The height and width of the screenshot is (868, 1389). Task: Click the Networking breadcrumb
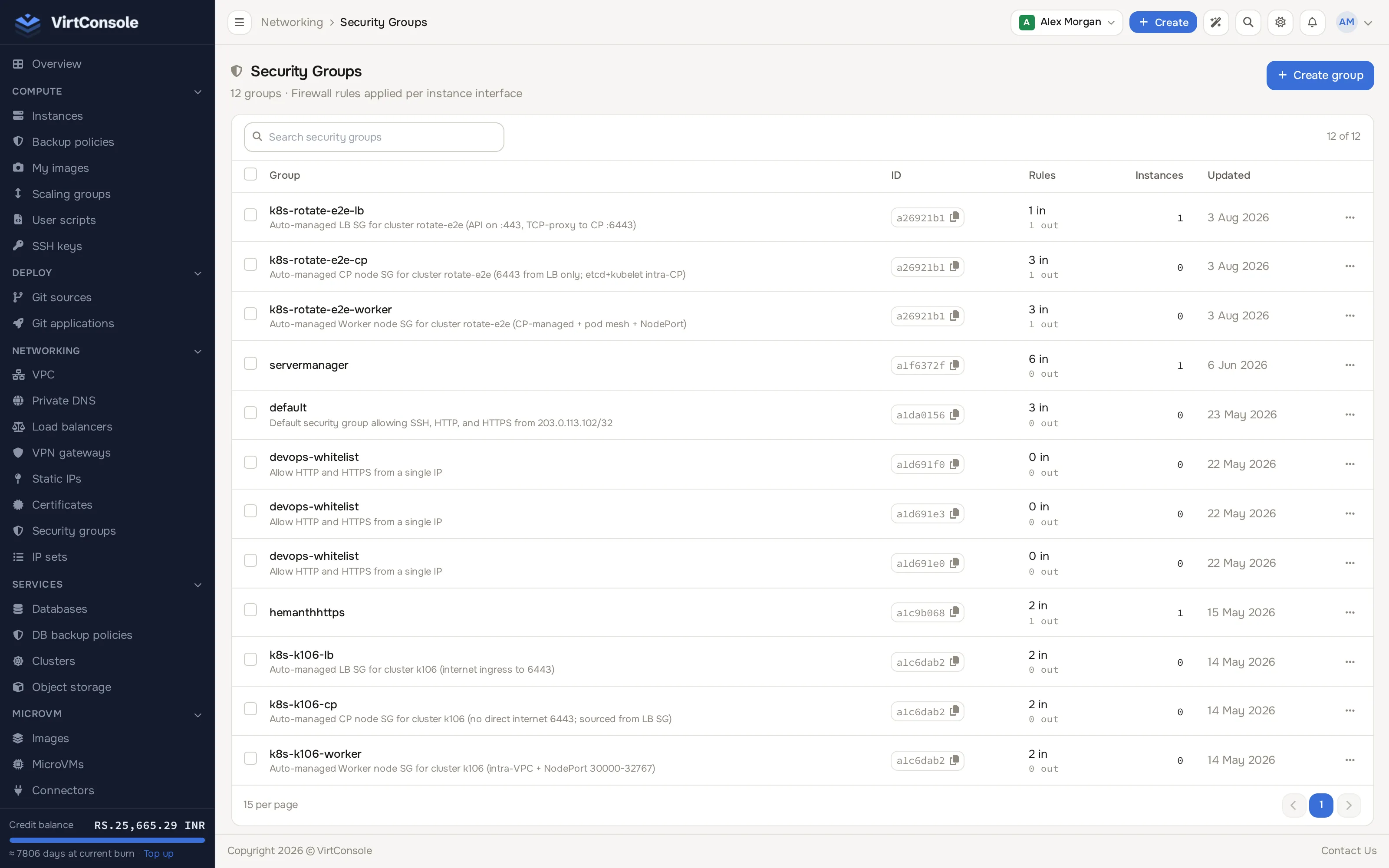(x=292, y=23)
